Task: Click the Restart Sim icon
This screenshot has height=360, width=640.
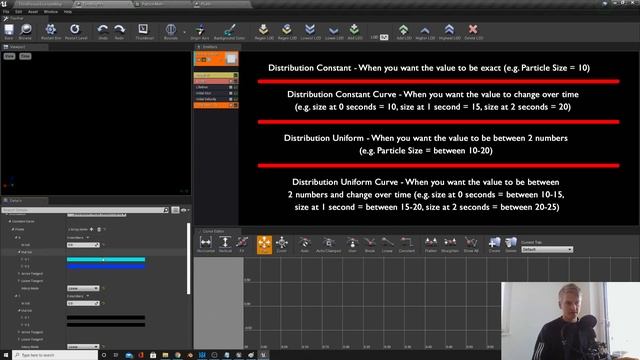Action: pos(51,30)
